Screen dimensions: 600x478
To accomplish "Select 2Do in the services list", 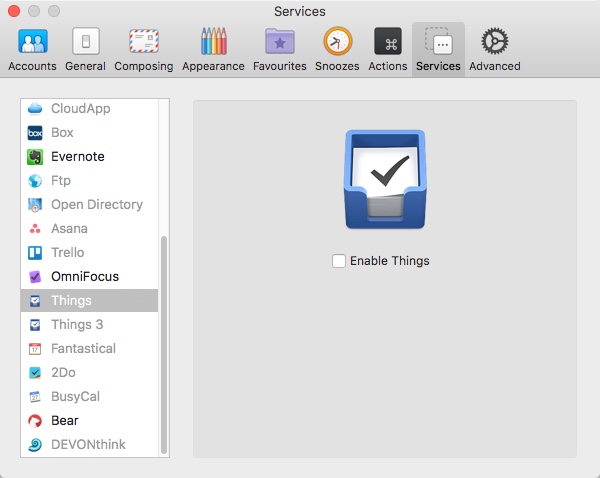I will point(90,373).
